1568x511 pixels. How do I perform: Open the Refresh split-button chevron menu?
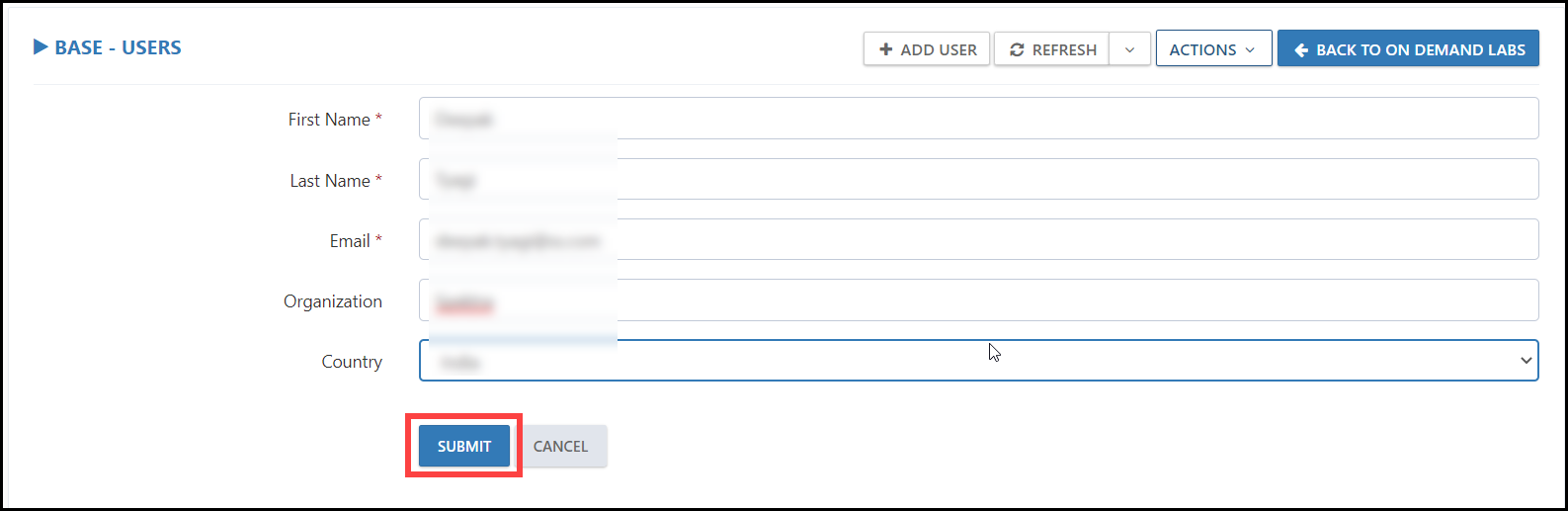coord(1129,49)
